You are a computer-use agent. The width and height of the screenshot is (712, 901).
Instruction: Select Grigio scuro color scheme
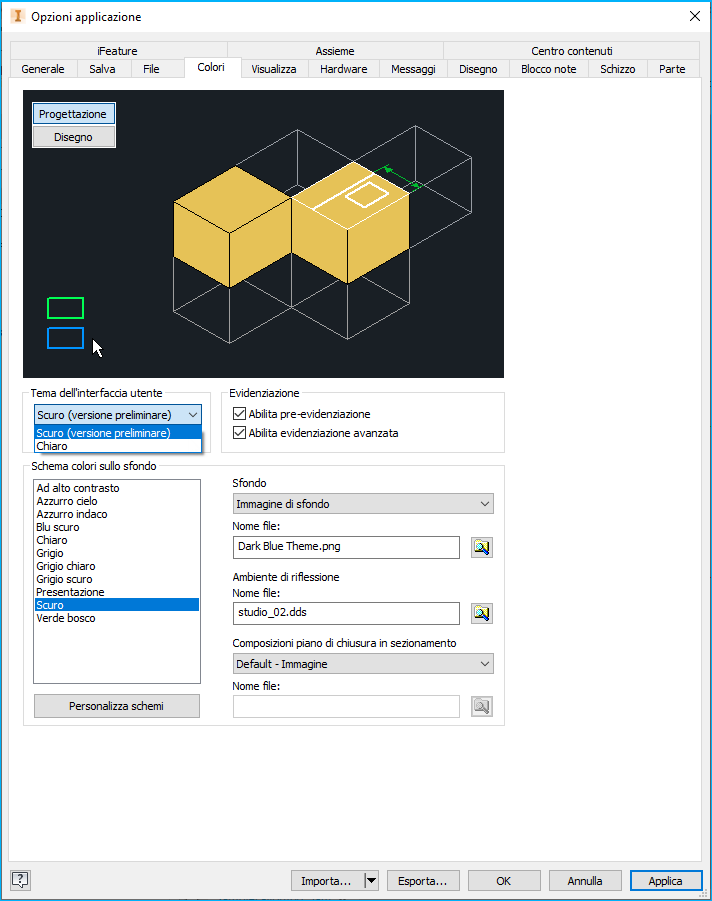pos(117,579)
